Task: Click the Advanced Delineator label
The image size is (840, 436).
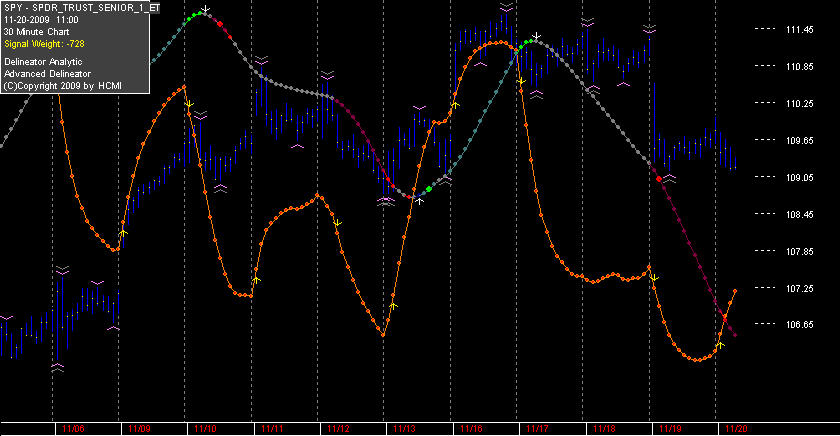Action: [x=48, y=74]
